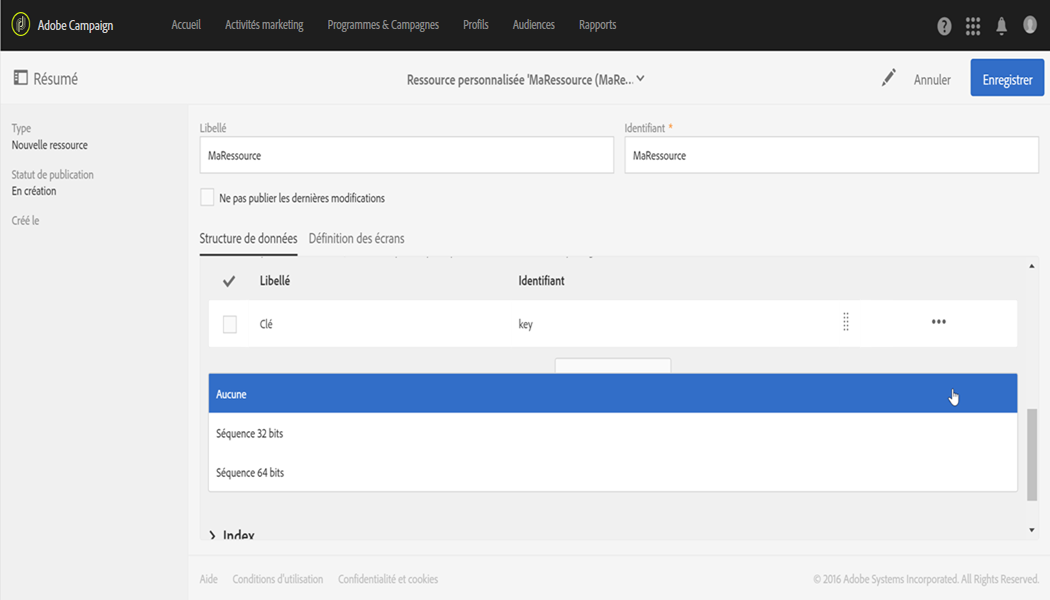Open the 'Programmes & Campagnes' menu

(383, 25)
